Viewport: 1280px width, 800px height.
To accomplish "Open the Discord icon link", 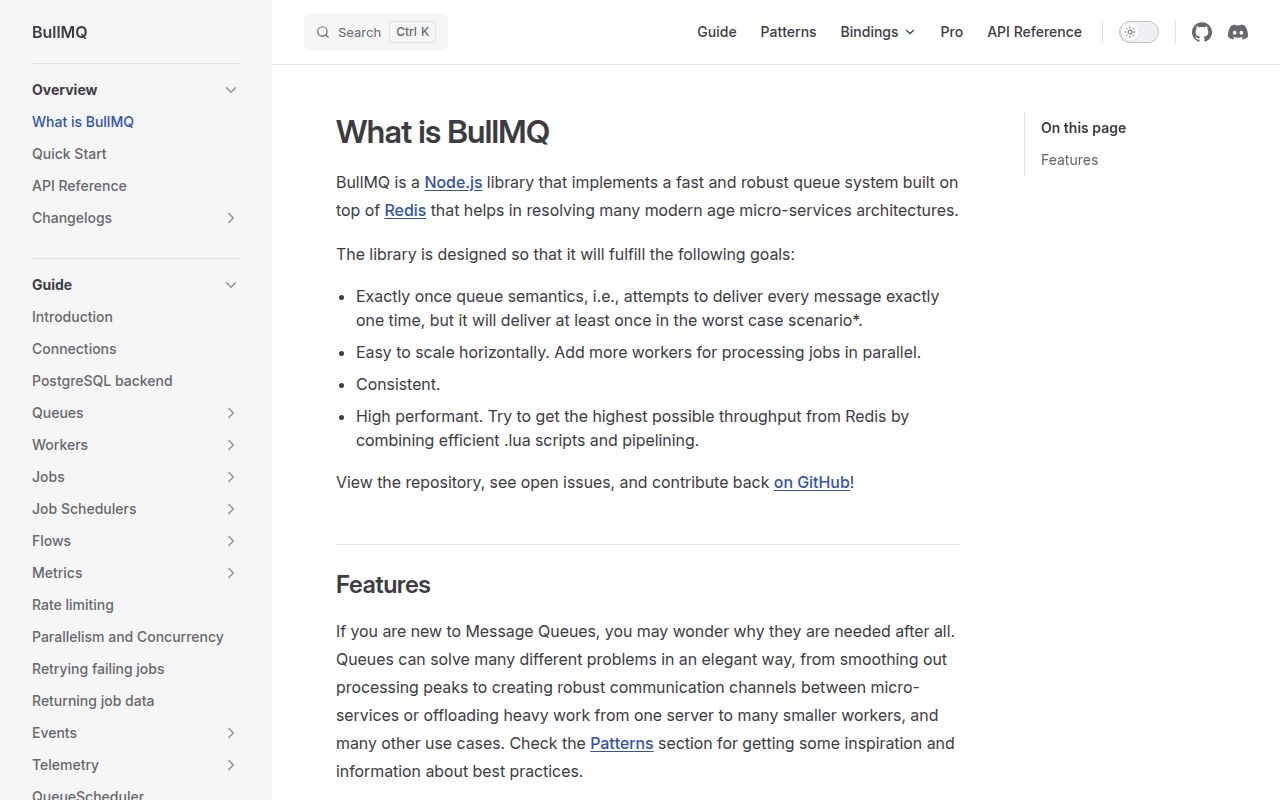I will coord(1238,32).
